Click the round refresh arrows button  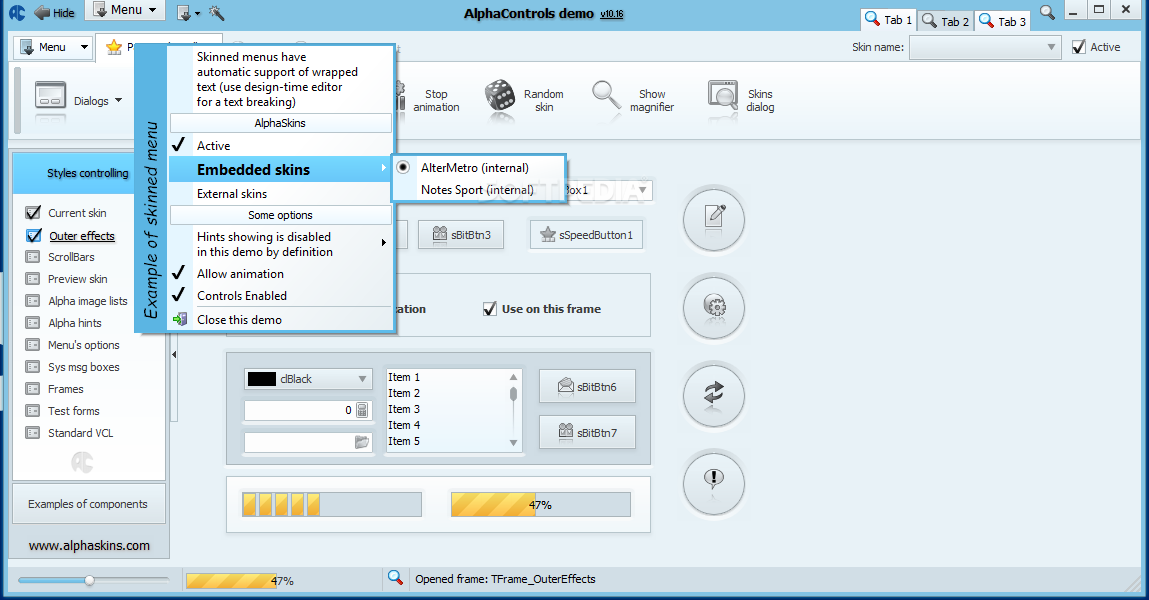(714, 395)
